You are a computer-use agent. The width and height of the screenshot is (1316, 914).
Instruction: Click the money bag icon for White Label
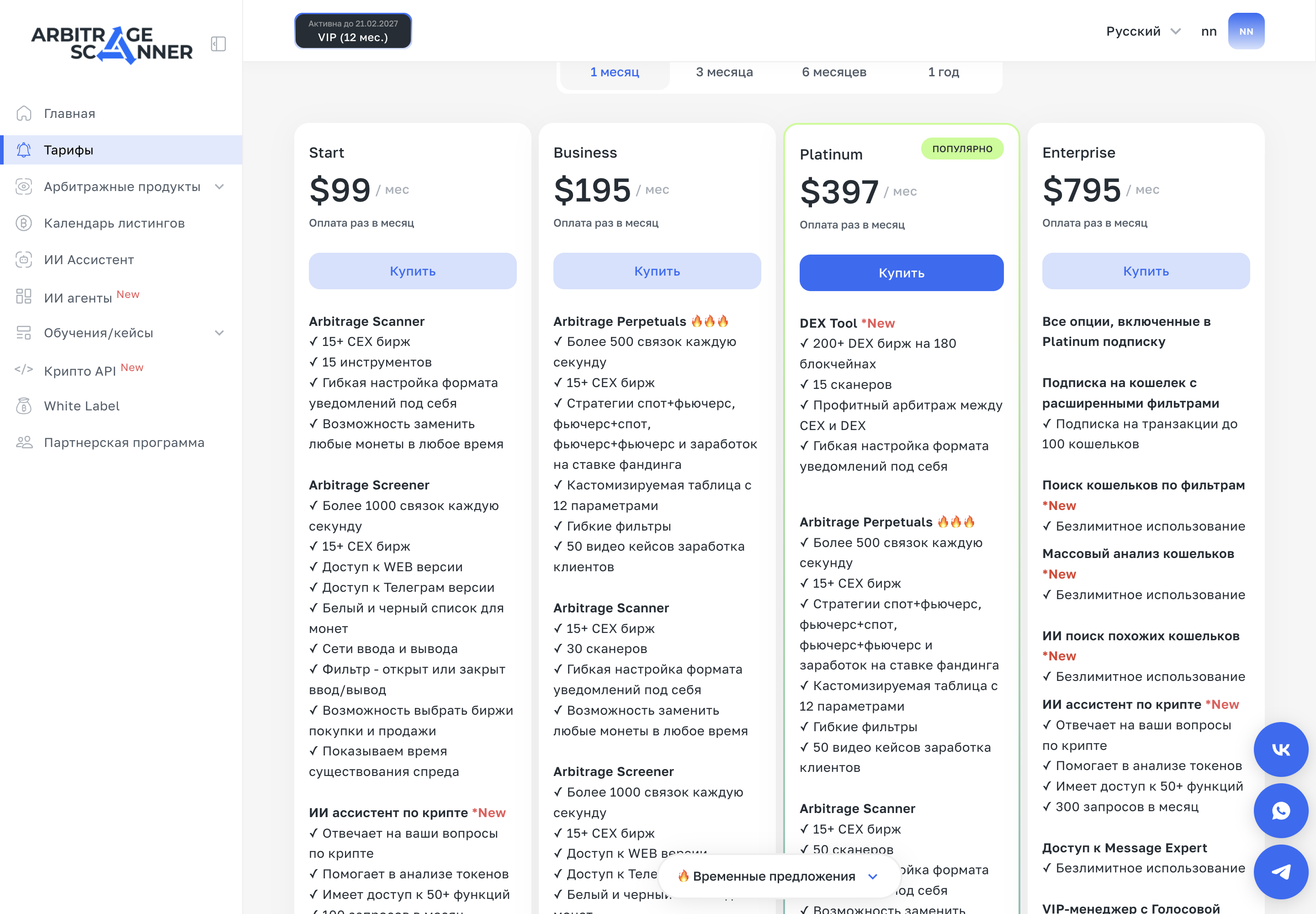tap(23, 406)
